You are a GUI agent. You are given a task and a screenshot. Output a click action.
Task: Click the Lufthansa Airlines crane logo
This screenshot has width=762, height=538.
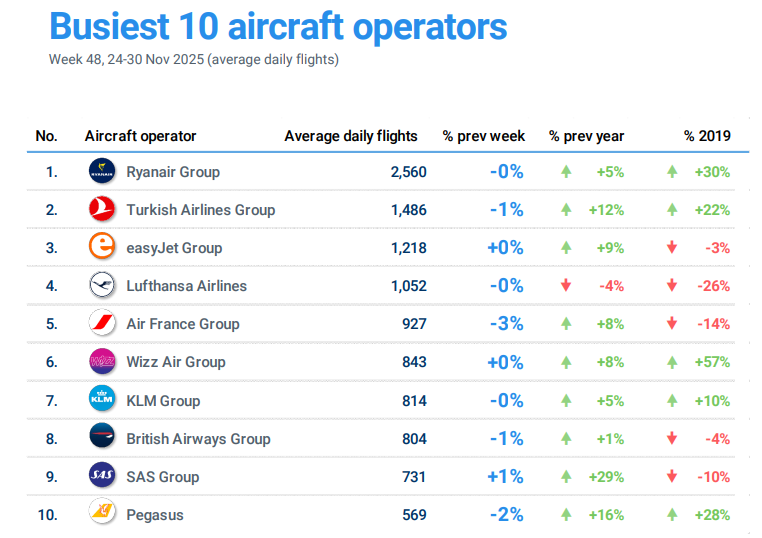click(102, 285)
